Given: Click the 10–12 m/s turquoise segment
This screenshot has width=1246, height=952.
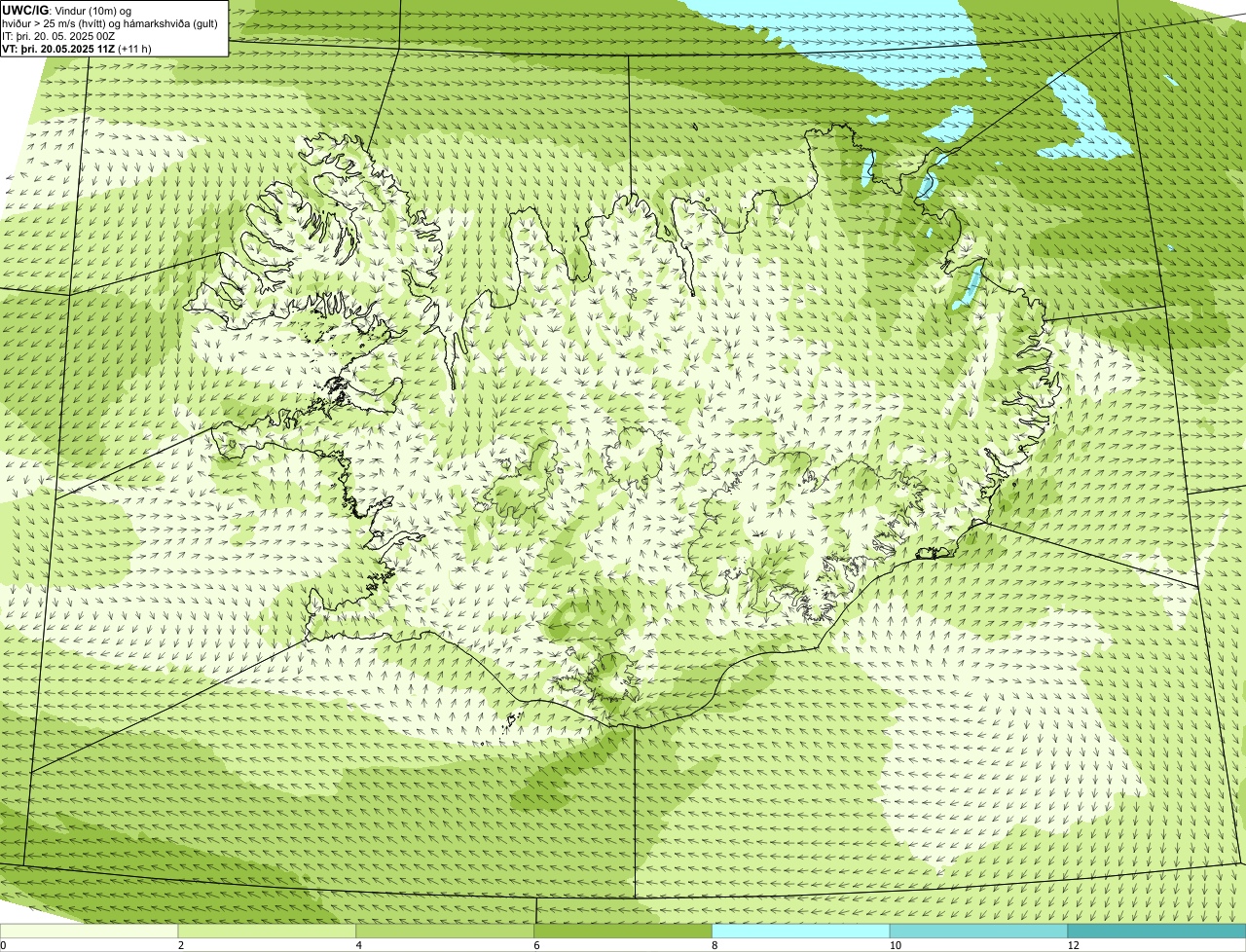Looking at the screenshot, I should [x=979, y=931].
